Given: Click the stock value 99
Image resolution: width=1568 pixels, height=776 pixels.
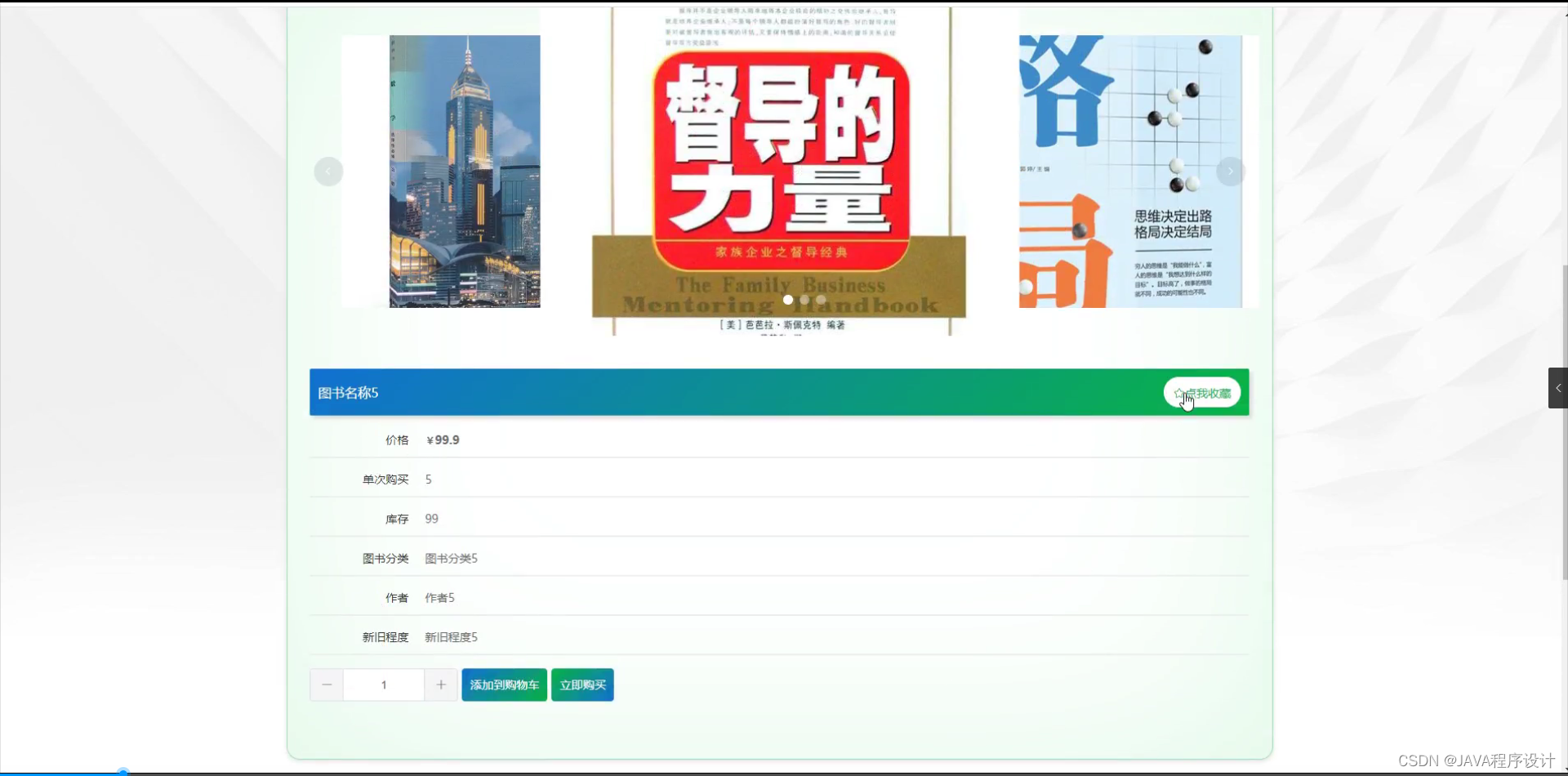Looking at the screenshot, I should coord(431,519).
